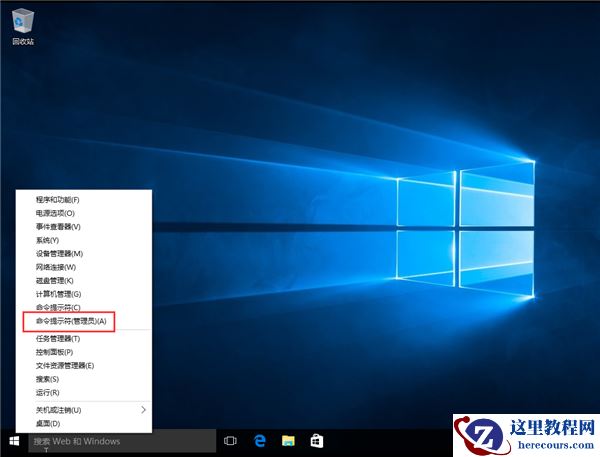The image size is (600, 457).
Task: Click the Windows Start button
Action: point(14,441)
